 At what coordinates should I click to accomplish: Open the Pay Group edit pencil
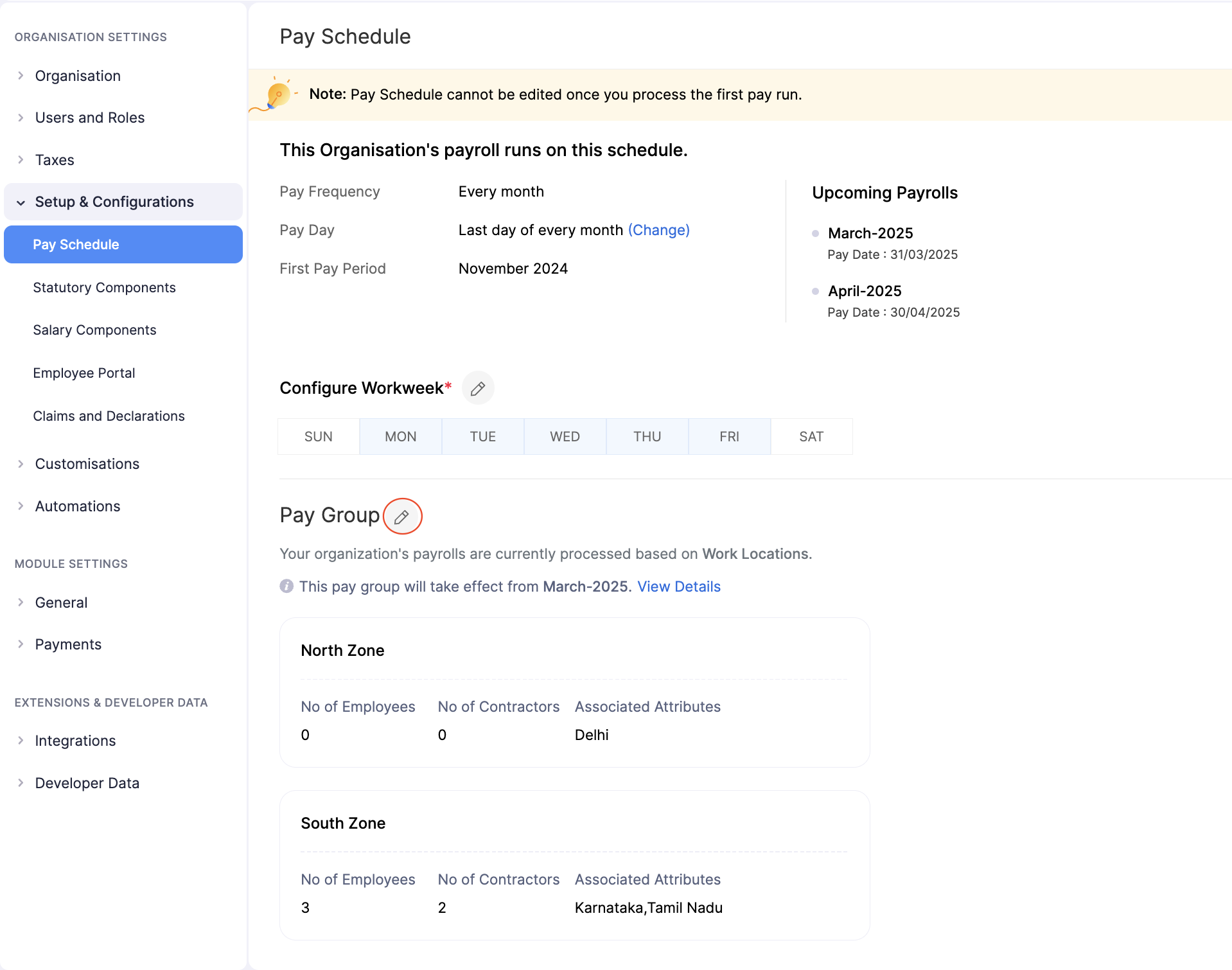point(402,516)
